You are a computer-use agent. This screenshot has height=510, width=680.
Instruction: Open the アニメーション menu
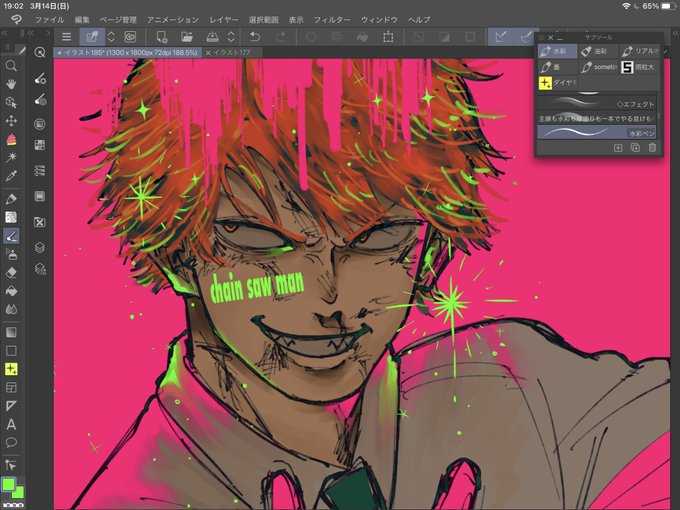coord(173,20)
